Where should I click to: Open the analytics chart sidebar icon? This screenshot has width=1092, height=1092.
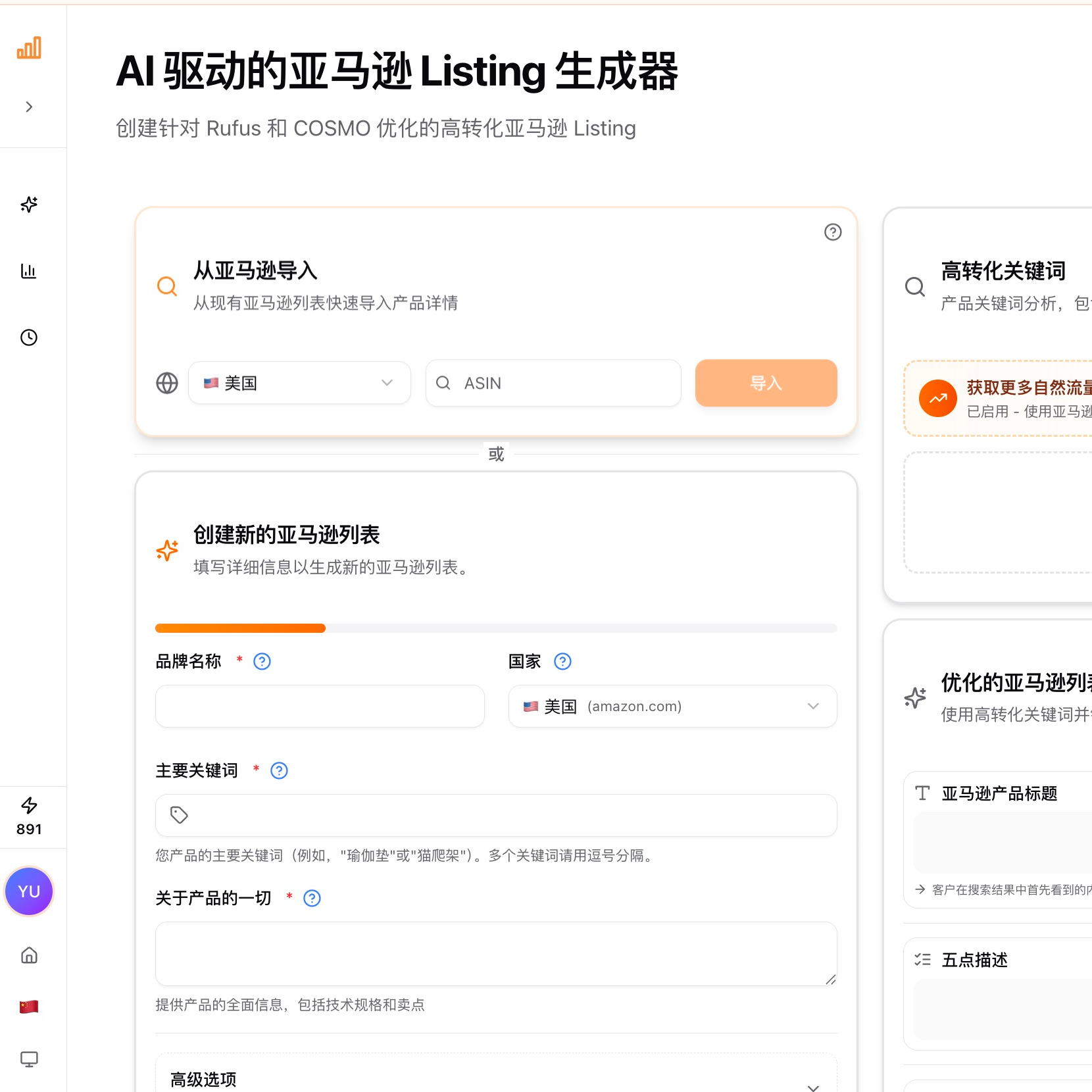[x=29, y=271]
